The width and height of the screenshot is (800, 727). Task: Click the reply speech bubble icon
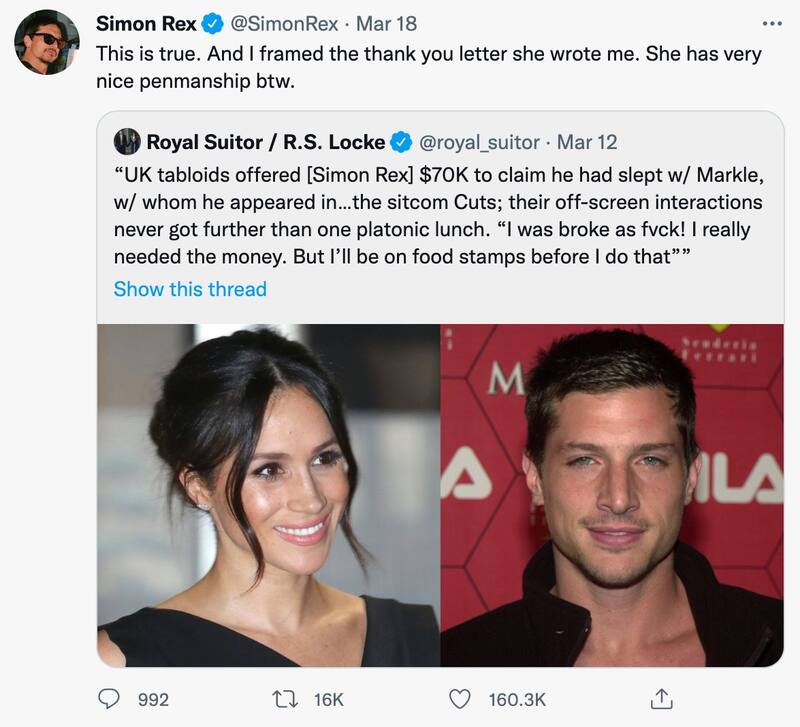(x=109, y=698)
